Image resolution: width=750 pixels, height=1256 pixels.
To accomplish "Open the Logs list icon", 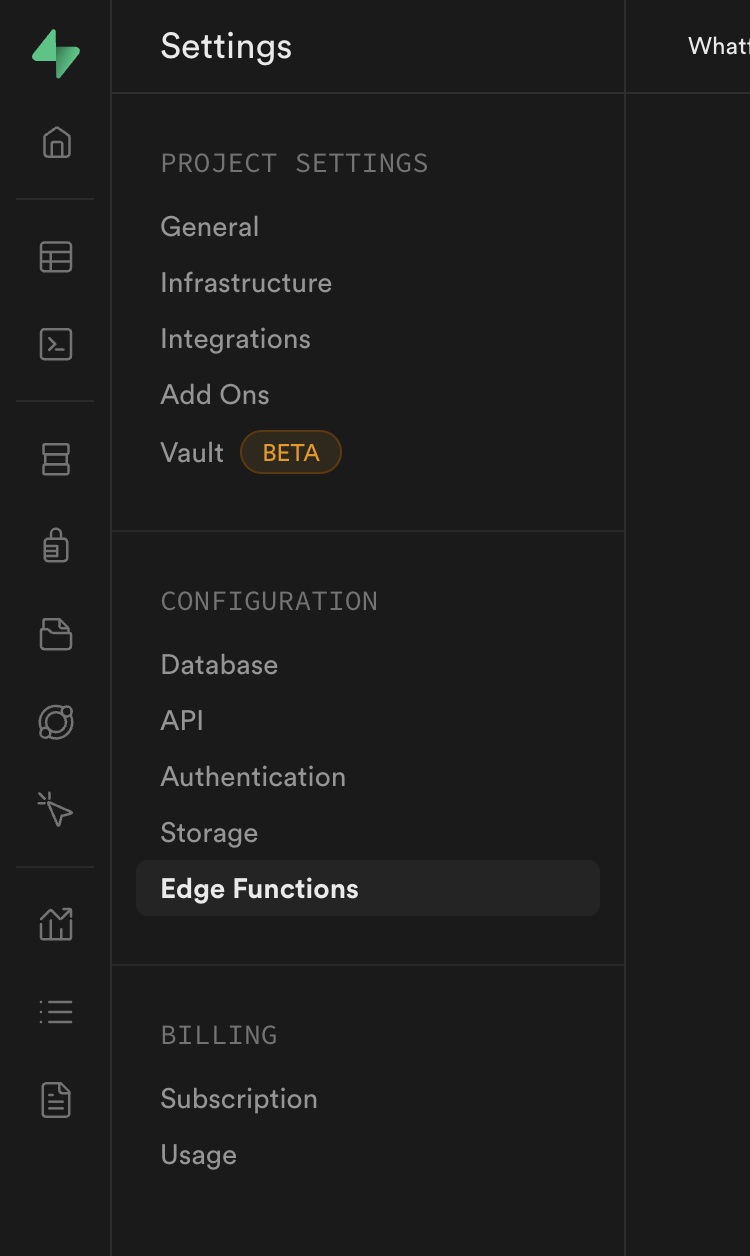I will 56,1012.
